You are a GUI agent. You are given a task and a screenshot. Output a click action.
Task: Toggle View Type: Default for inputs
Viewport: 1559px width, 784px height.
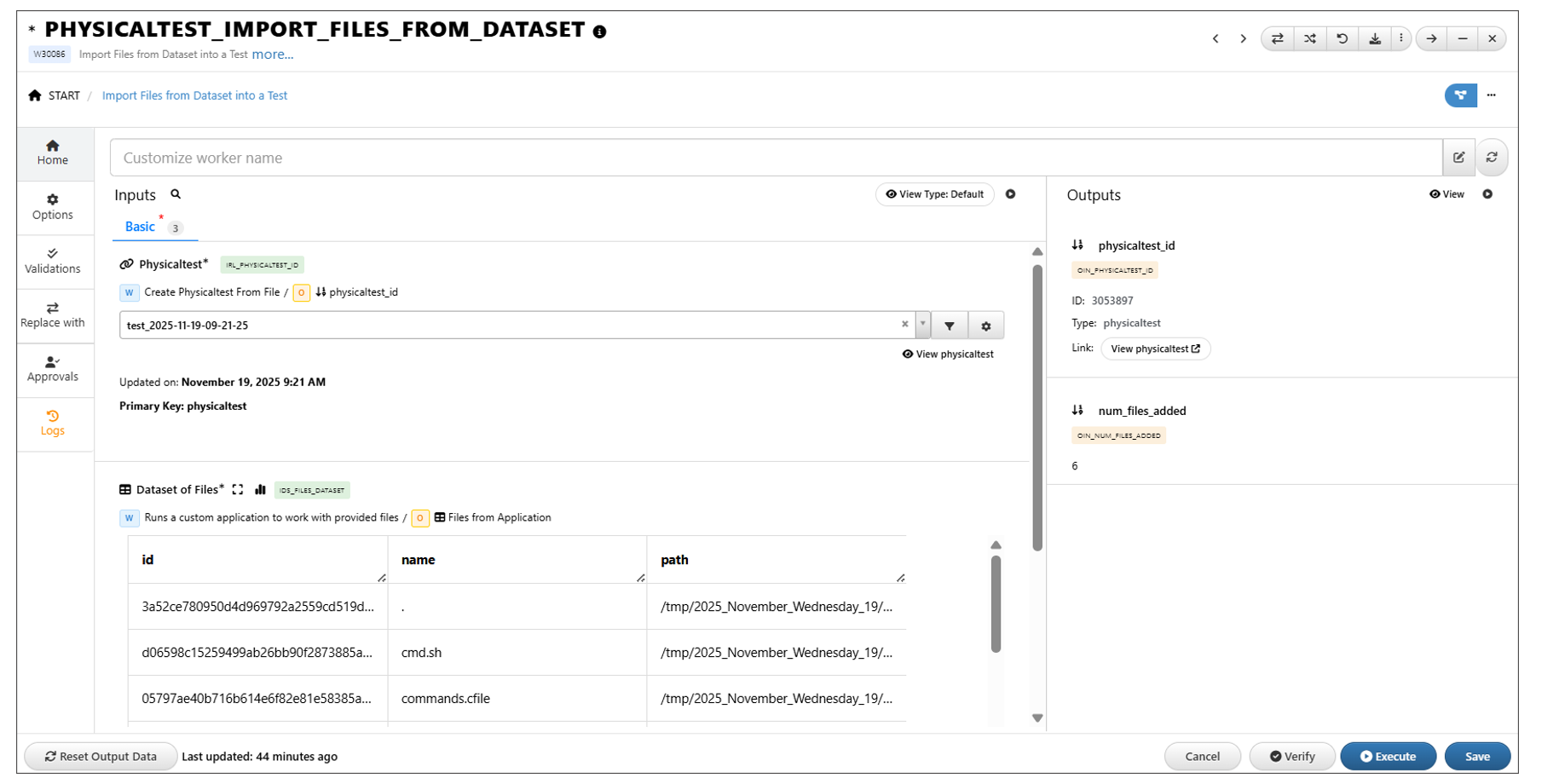(934, 194)
